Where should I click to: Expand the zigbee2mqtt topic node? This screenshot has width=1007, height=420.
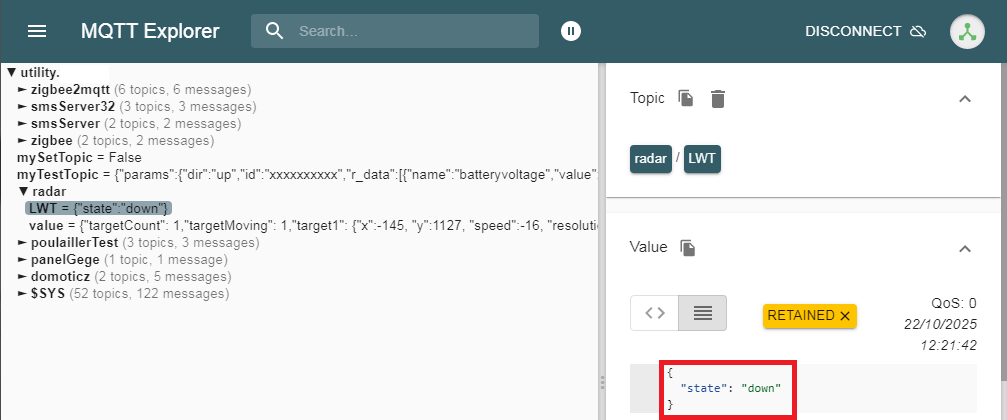(22, 90)
